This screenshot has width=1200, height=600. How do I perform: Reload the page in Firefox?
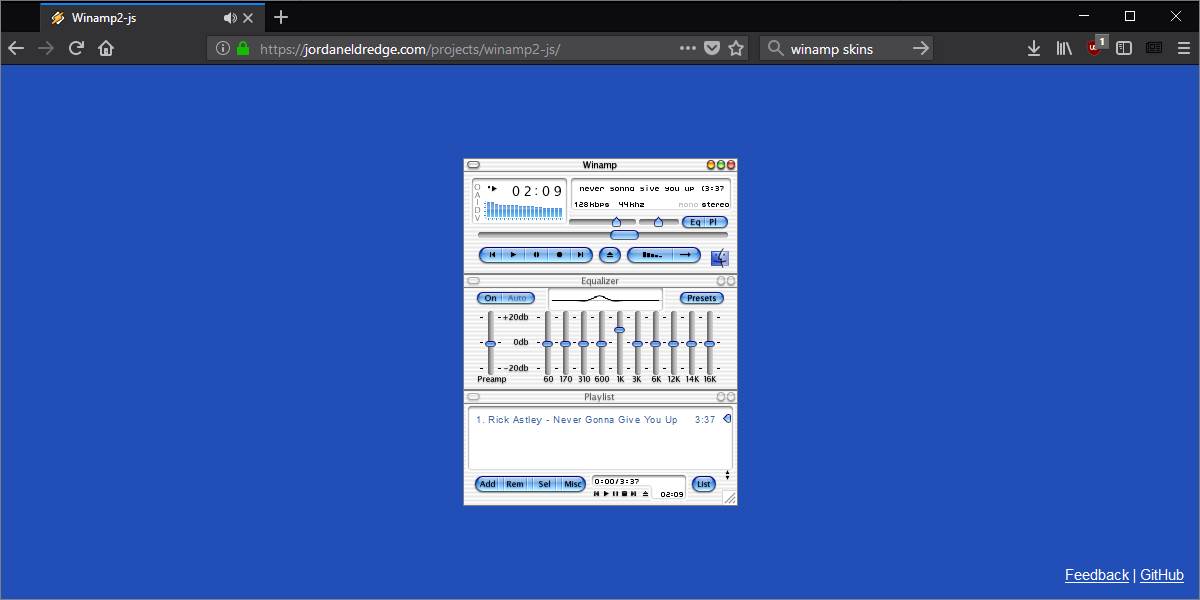[76, 48]
